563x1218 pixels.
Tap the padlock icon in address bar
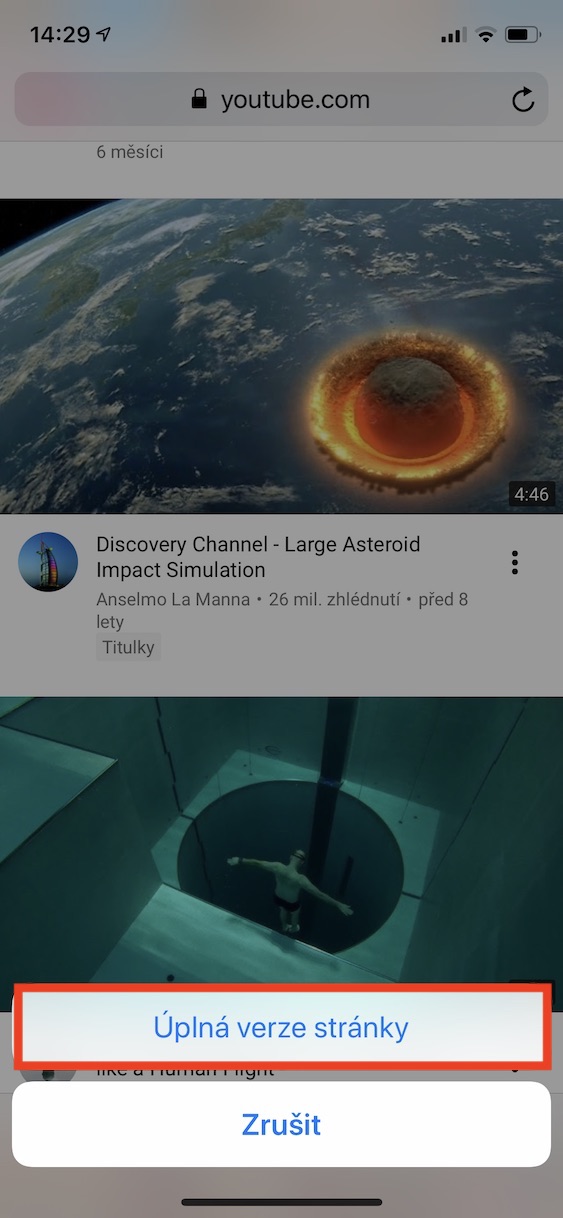199,99
